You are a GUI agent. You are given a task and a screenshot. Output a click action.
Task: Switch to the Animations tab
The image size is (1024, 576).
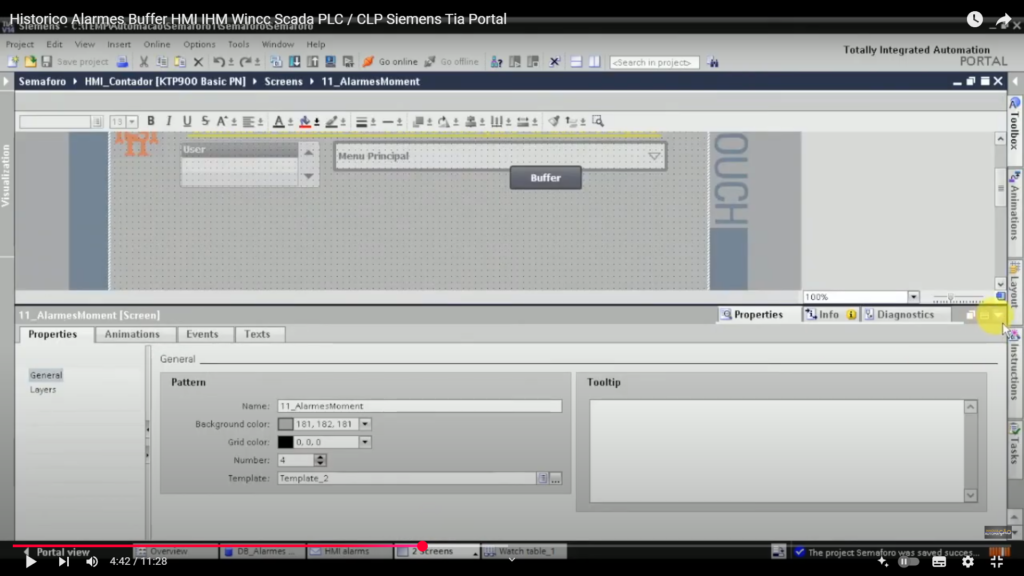(x=132, y=334)
